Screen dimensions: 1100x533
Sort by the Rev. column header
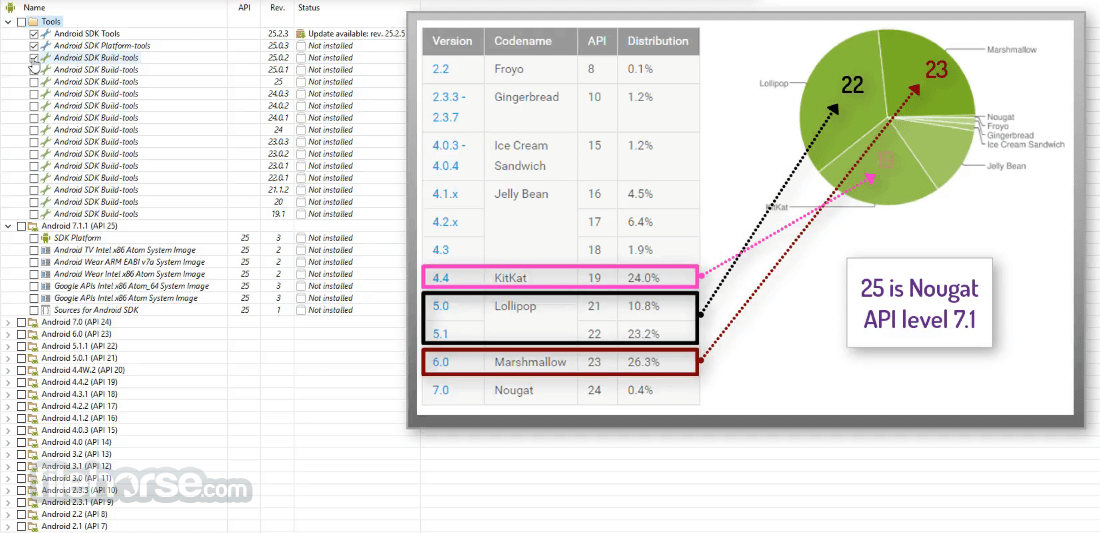[x=276, y=8]
